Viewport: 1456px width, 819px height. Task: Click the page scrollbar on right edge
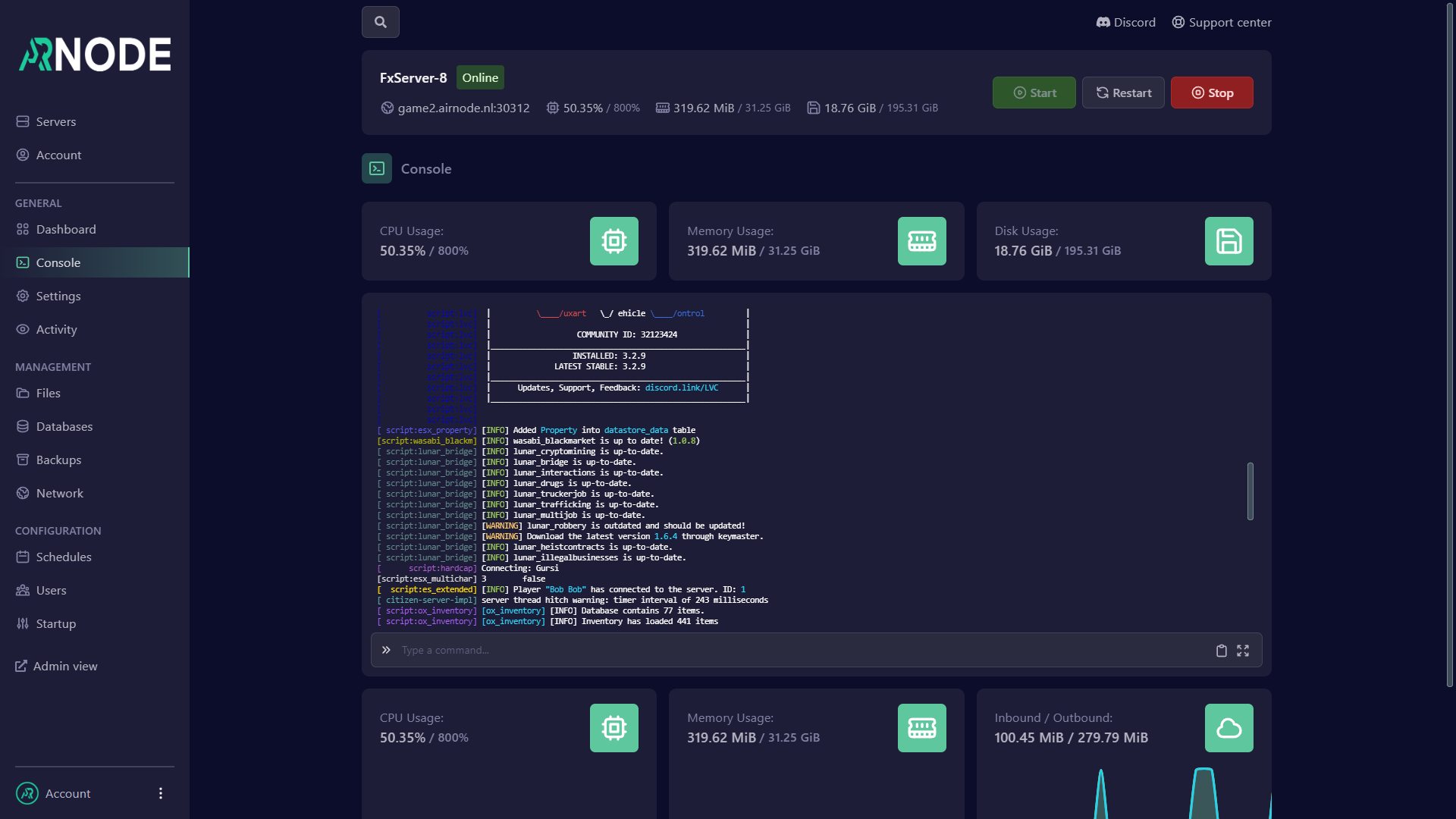pyautogui.click(x=1450, y=345)
